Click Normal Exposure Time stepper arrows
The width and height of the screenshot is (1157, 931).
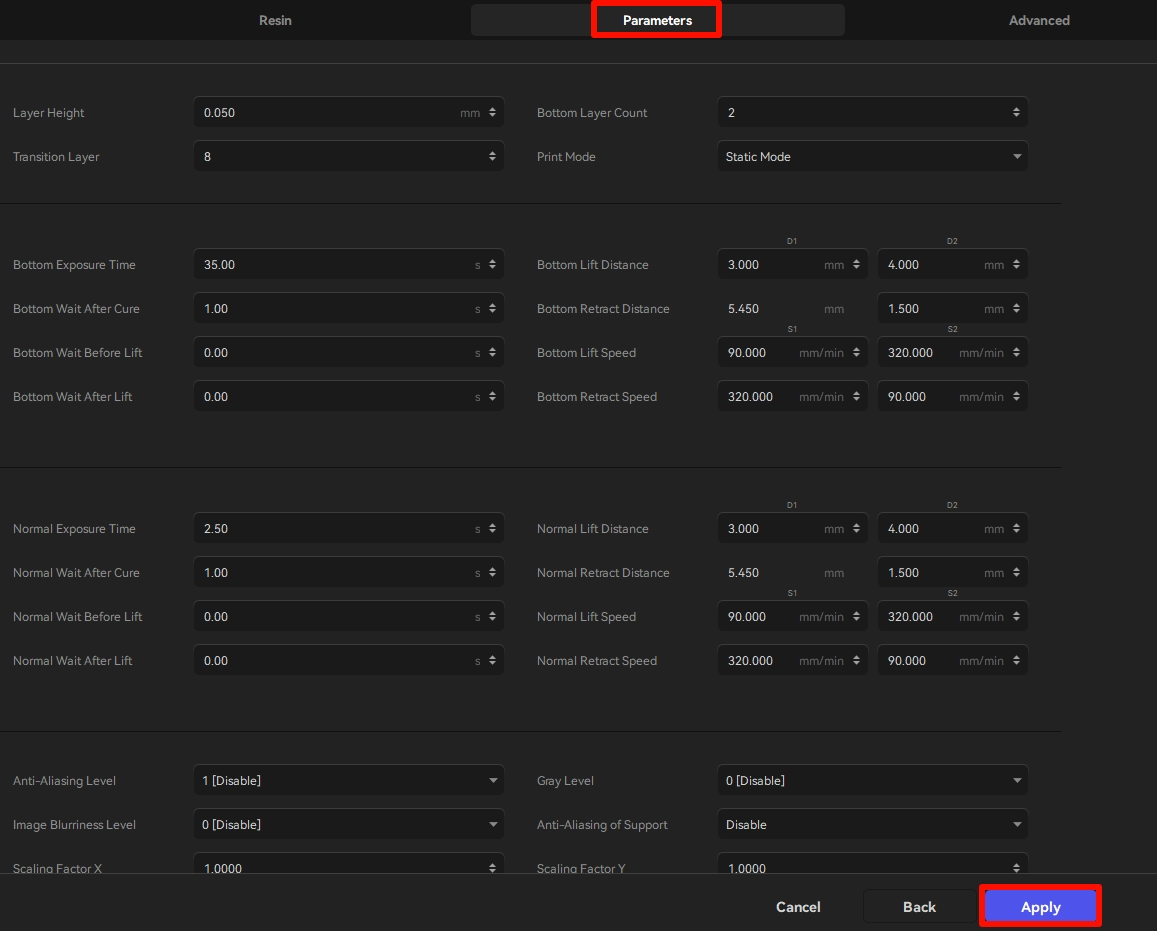(492, 529)
